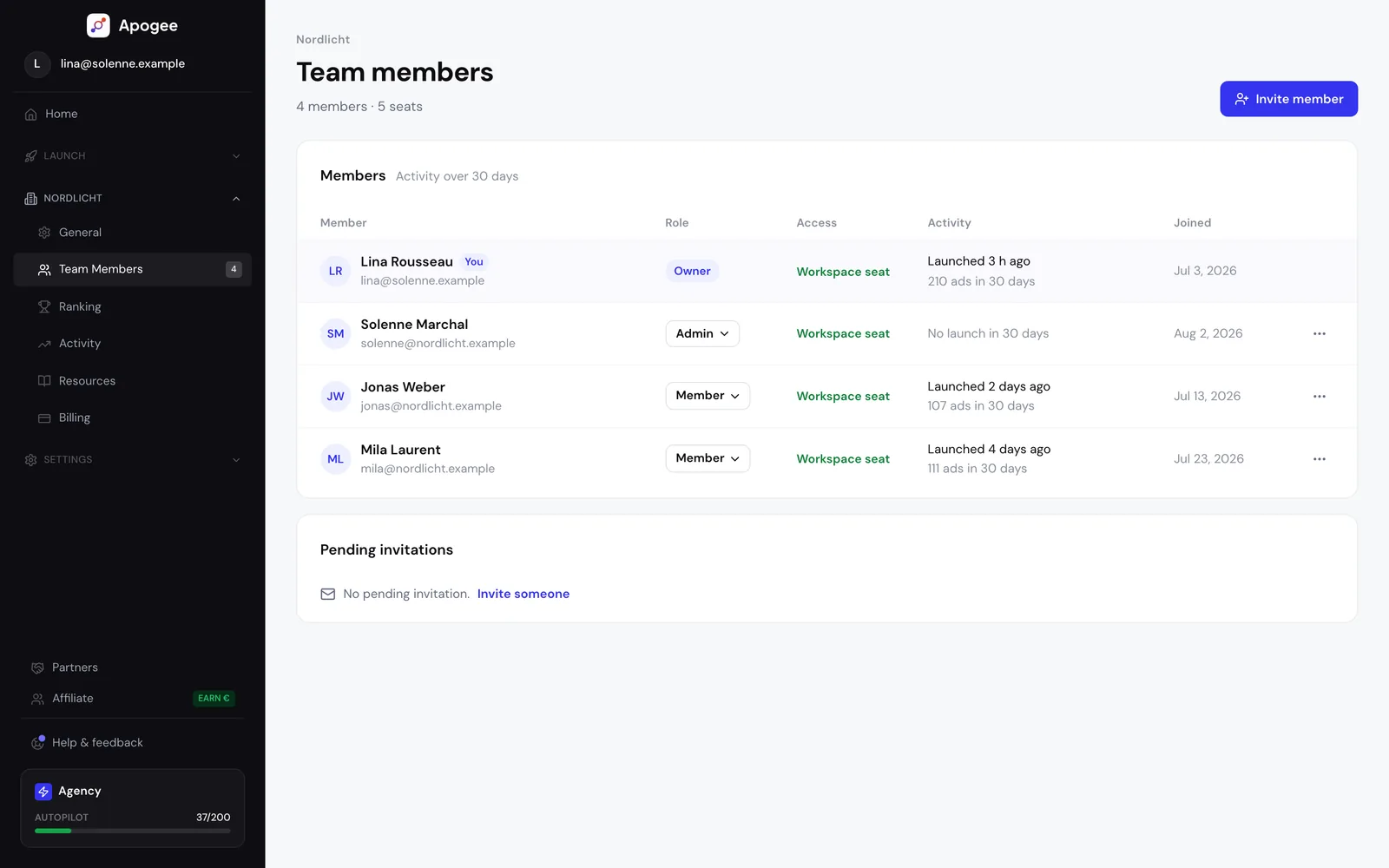Click the Owner role badge

click(692, 272)
